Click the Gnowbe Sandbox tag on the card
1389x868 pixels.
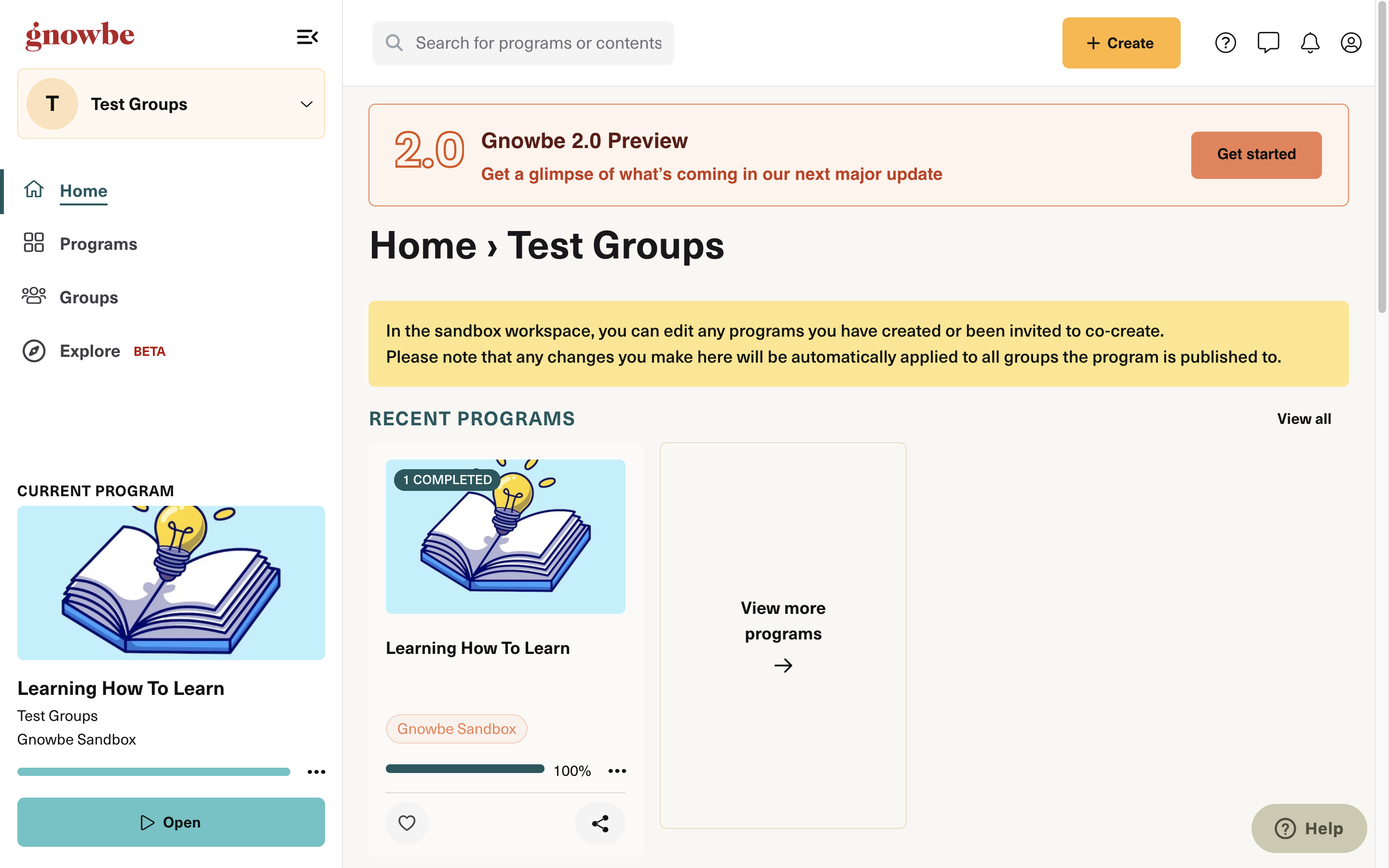click(x=456, y=729)
